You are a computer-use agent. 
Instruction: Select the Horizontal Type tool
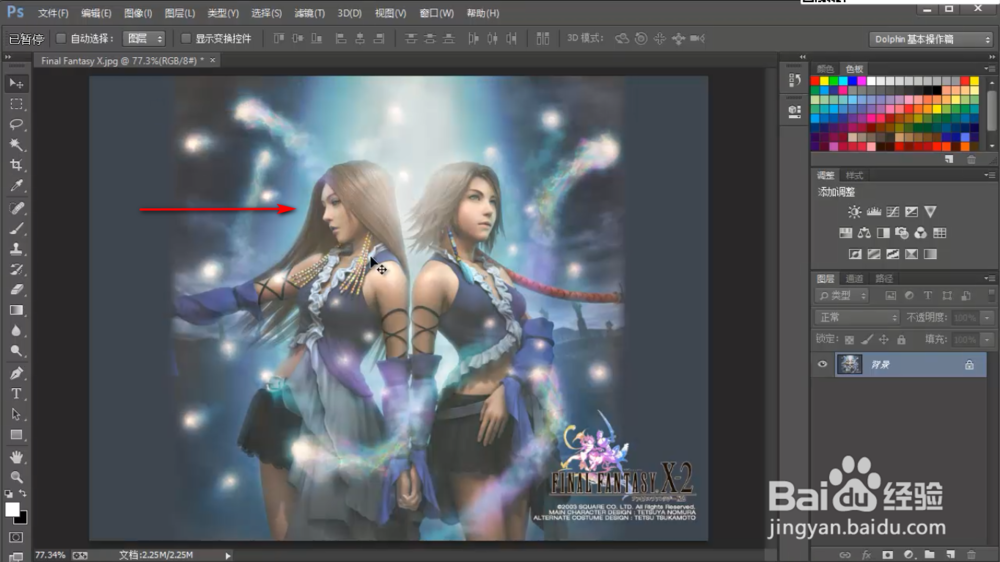[17, 394]
